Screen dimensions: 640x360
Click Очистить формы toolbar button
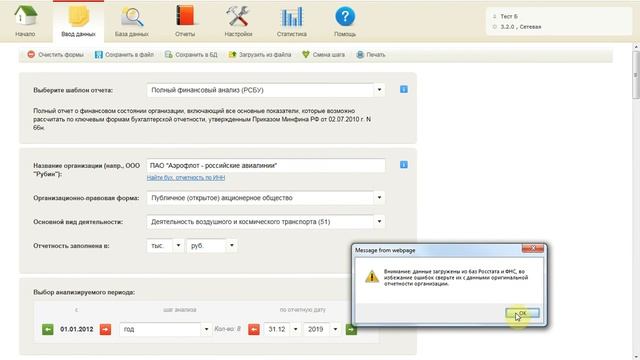(x=56, y=55)
